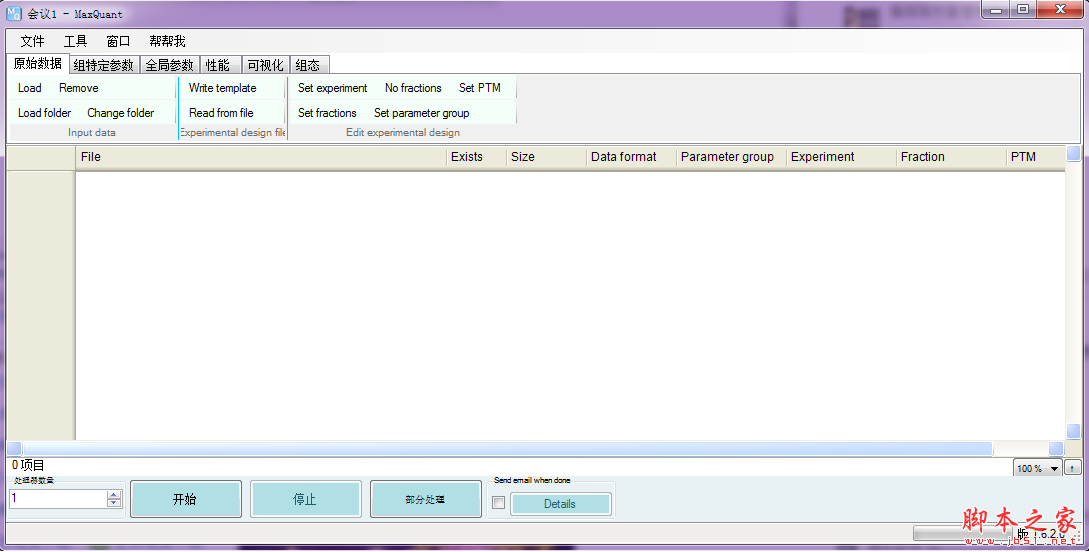Click the vertical scrollbar down arrow
1089x552 pixels.
[1073, 431]
